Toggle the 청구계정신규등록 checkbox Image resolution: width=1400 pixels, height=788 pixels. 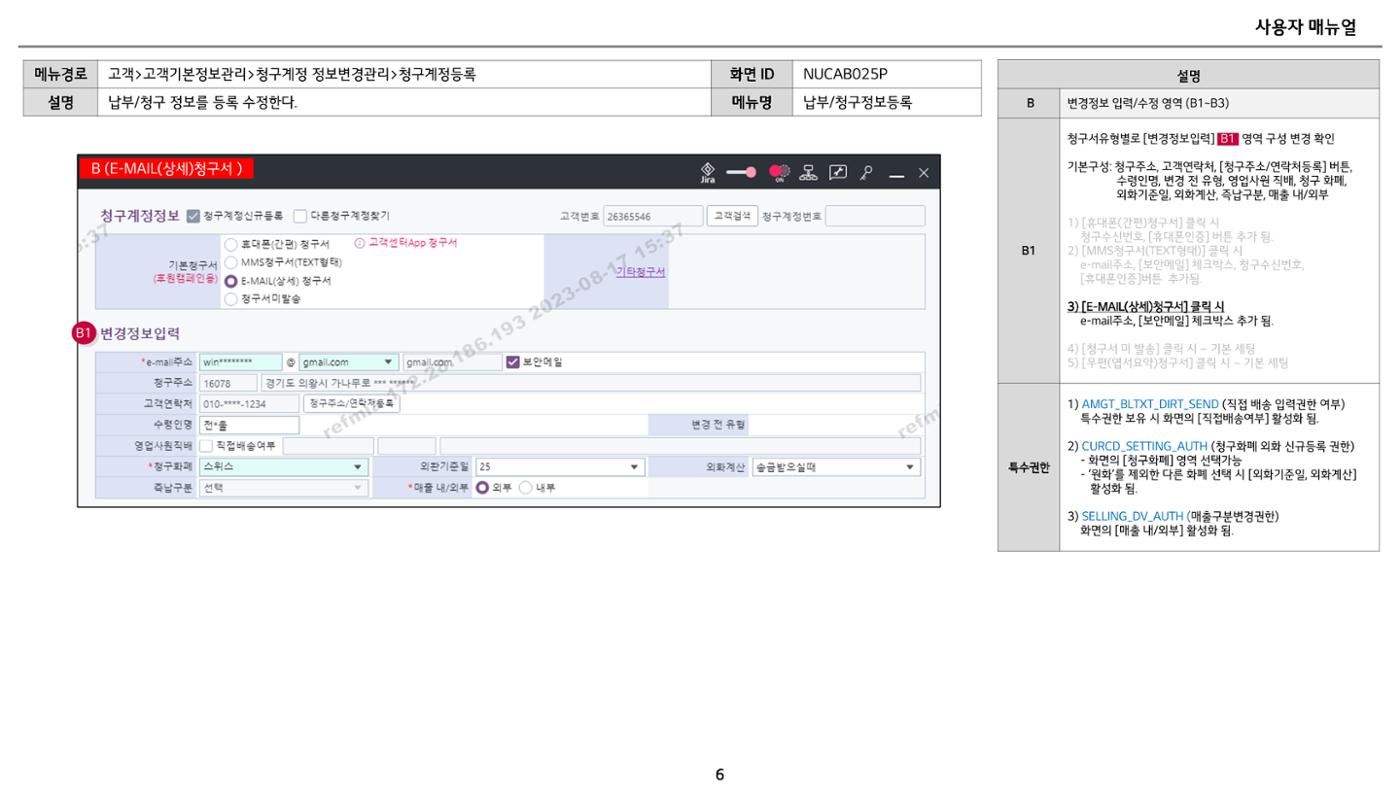(x=193, y=216)
